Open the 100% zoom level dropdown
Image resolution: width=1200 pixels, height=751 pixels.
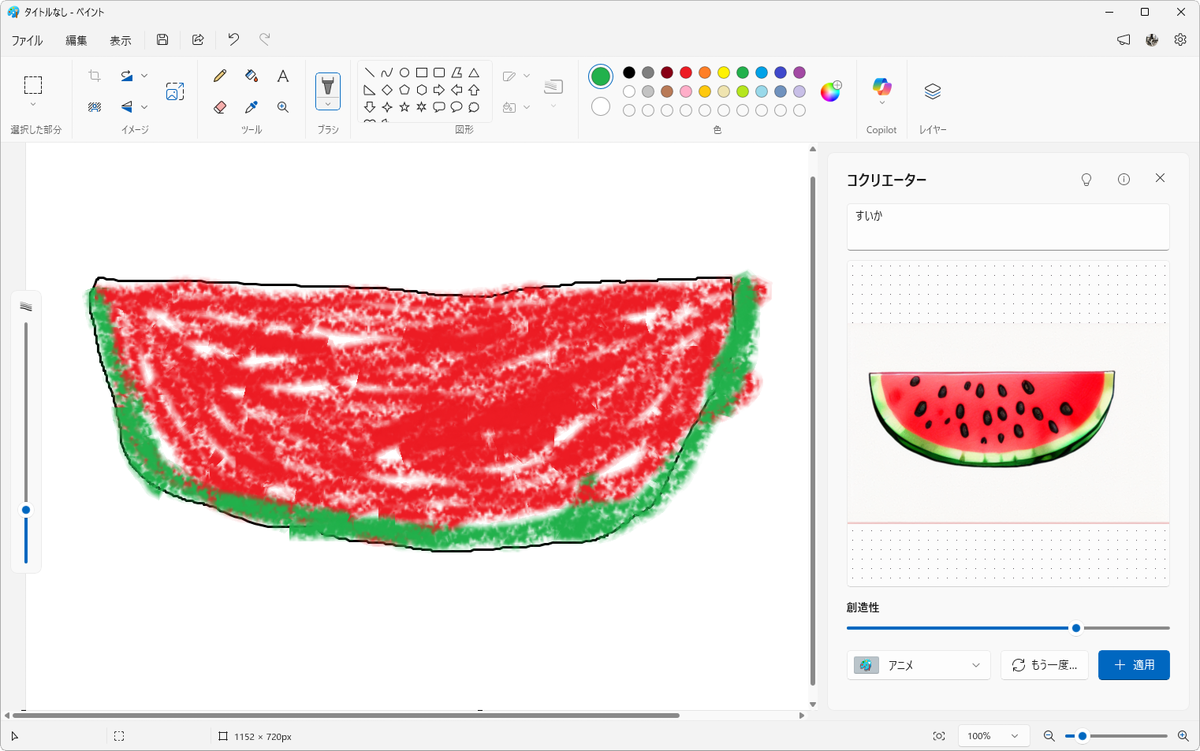(x=993, y=736)
